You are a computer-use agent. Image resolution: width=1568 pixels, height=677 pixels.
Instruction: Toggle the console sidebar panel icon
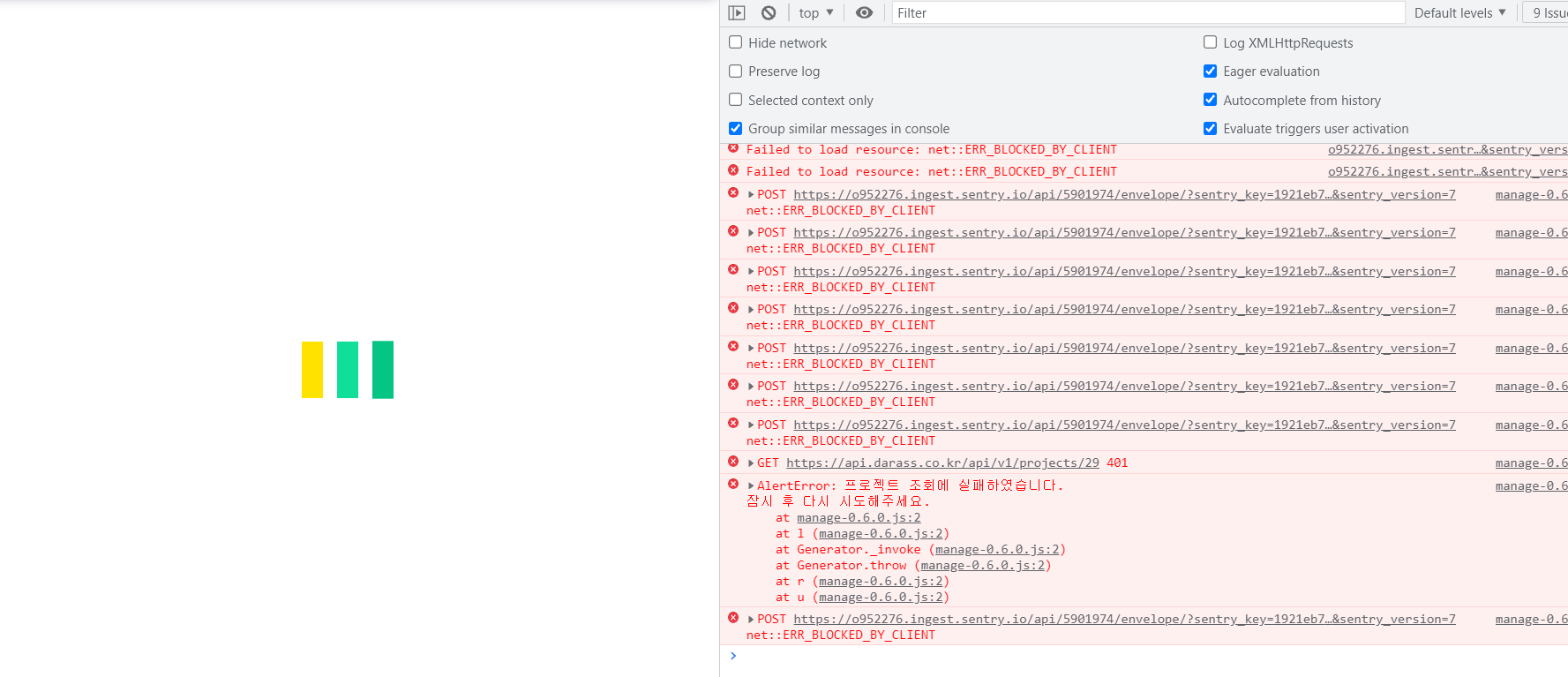[x=737, y=12]
